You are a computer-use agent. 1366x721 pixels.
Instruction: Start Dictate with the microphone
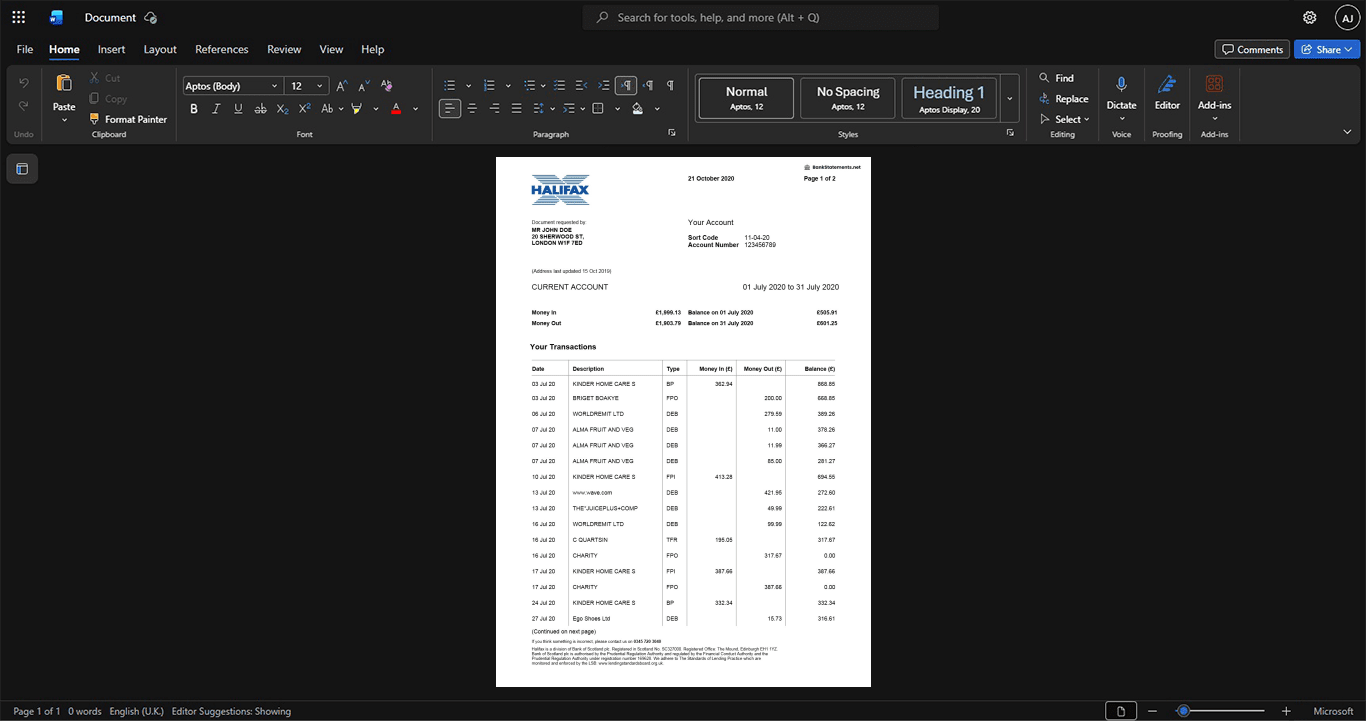point(1121,84)
